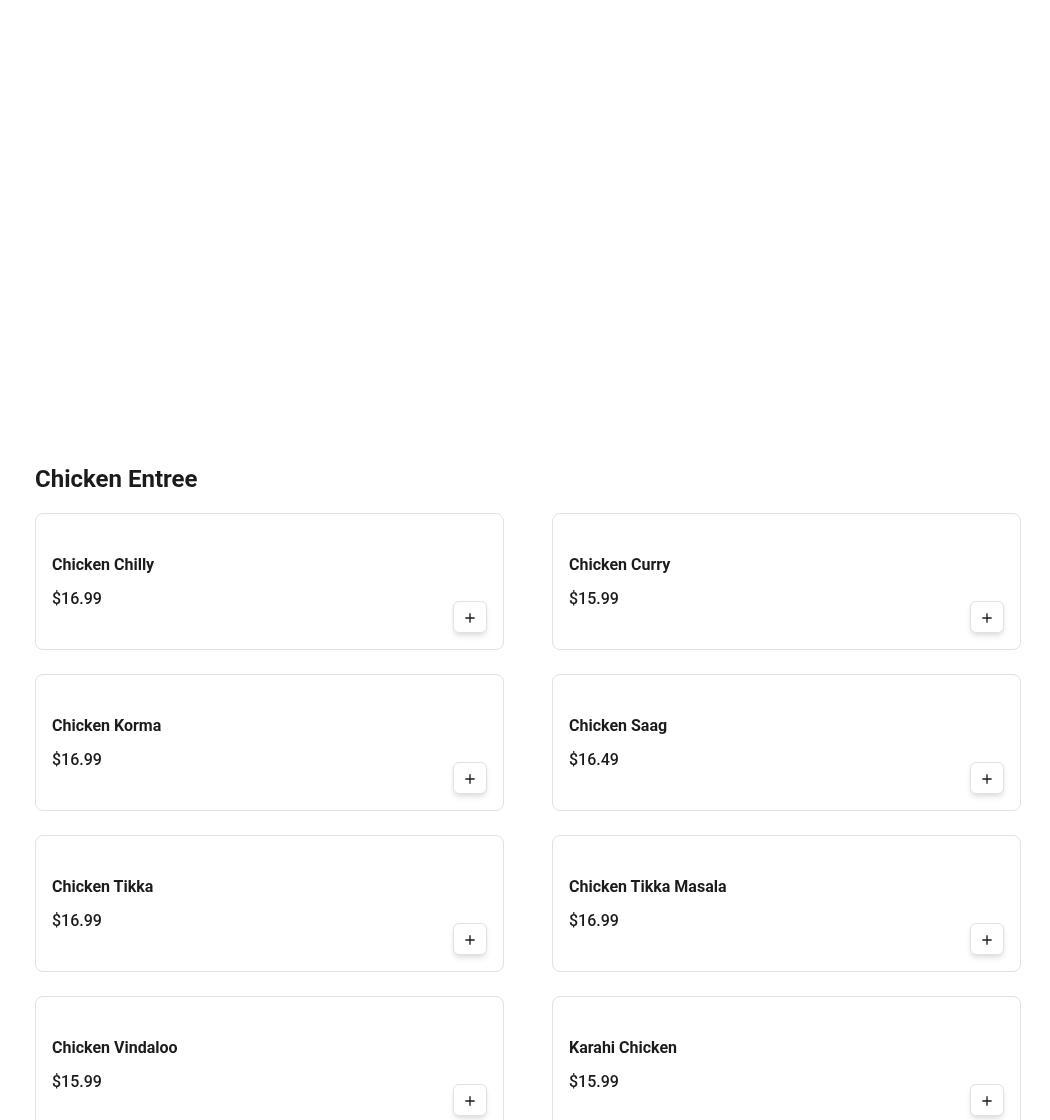Open the Chicken Tikka Masala title
The width and height of the screenshot is (1050, 1120).
tap(647, 887)
